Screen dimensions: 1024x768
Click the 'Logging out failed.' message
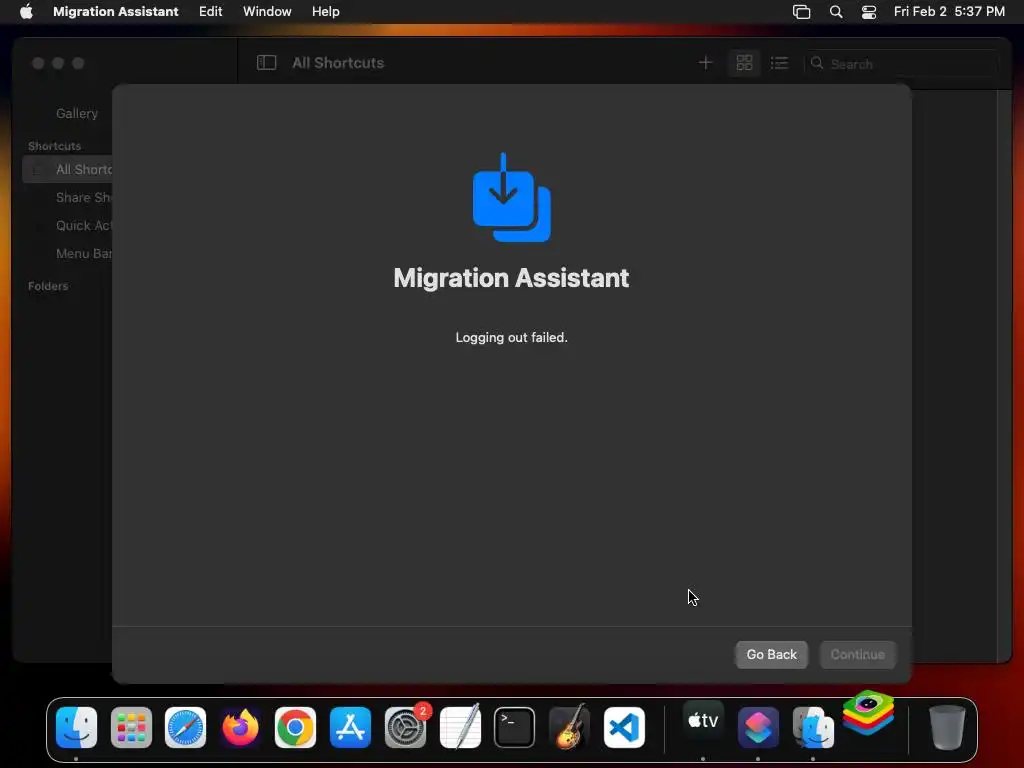(511, 338)
